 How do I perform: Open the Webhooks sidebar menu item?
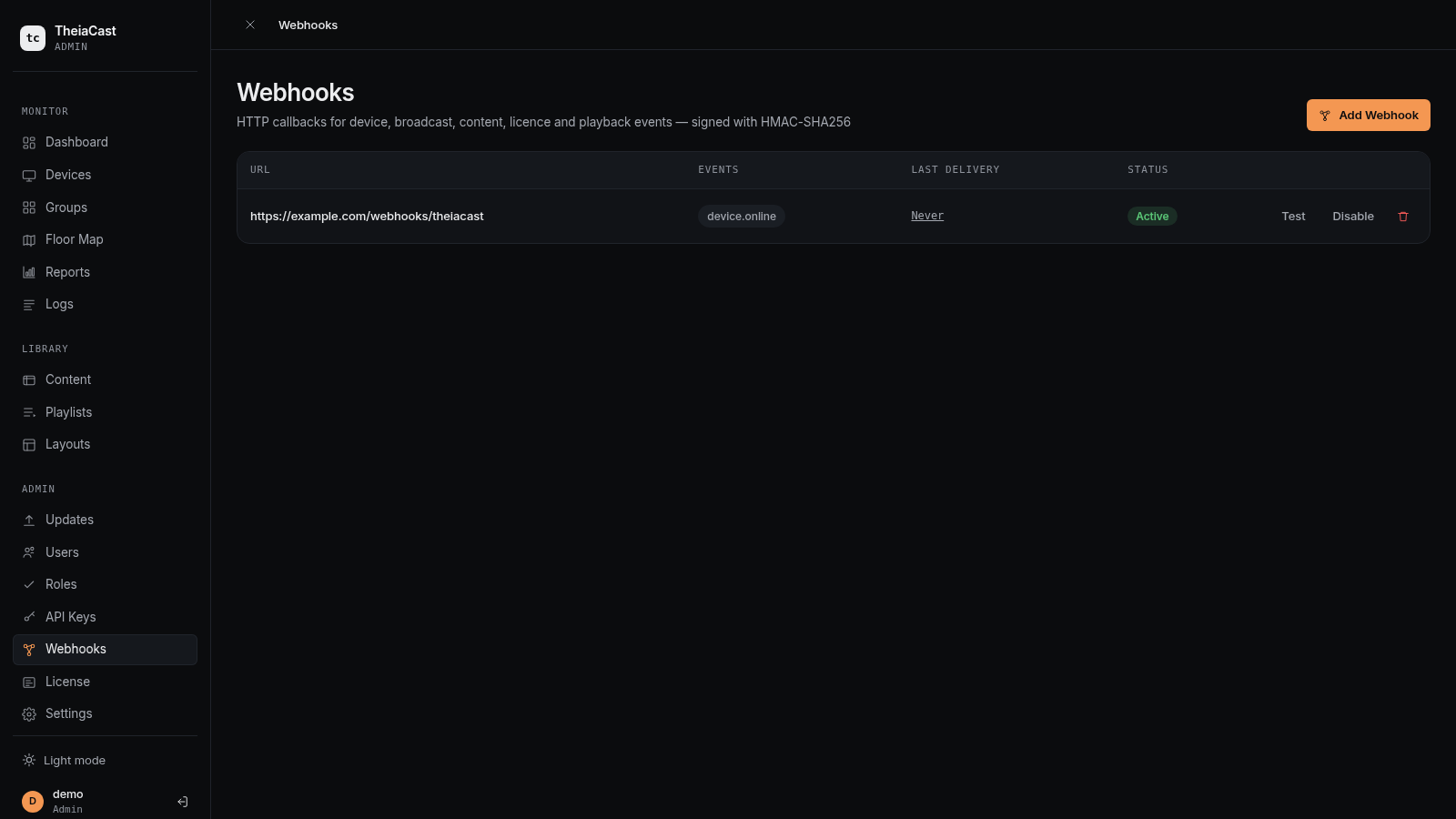(105, 650)
